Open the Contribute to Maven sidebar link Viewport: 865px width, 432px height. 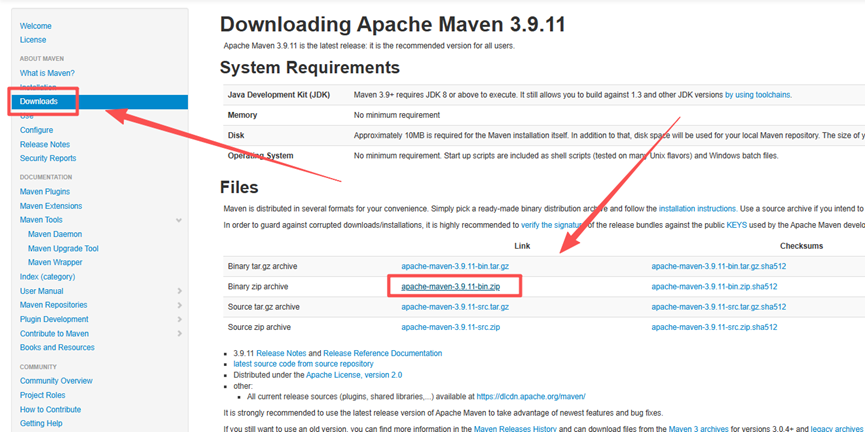[x=54, y=334]
